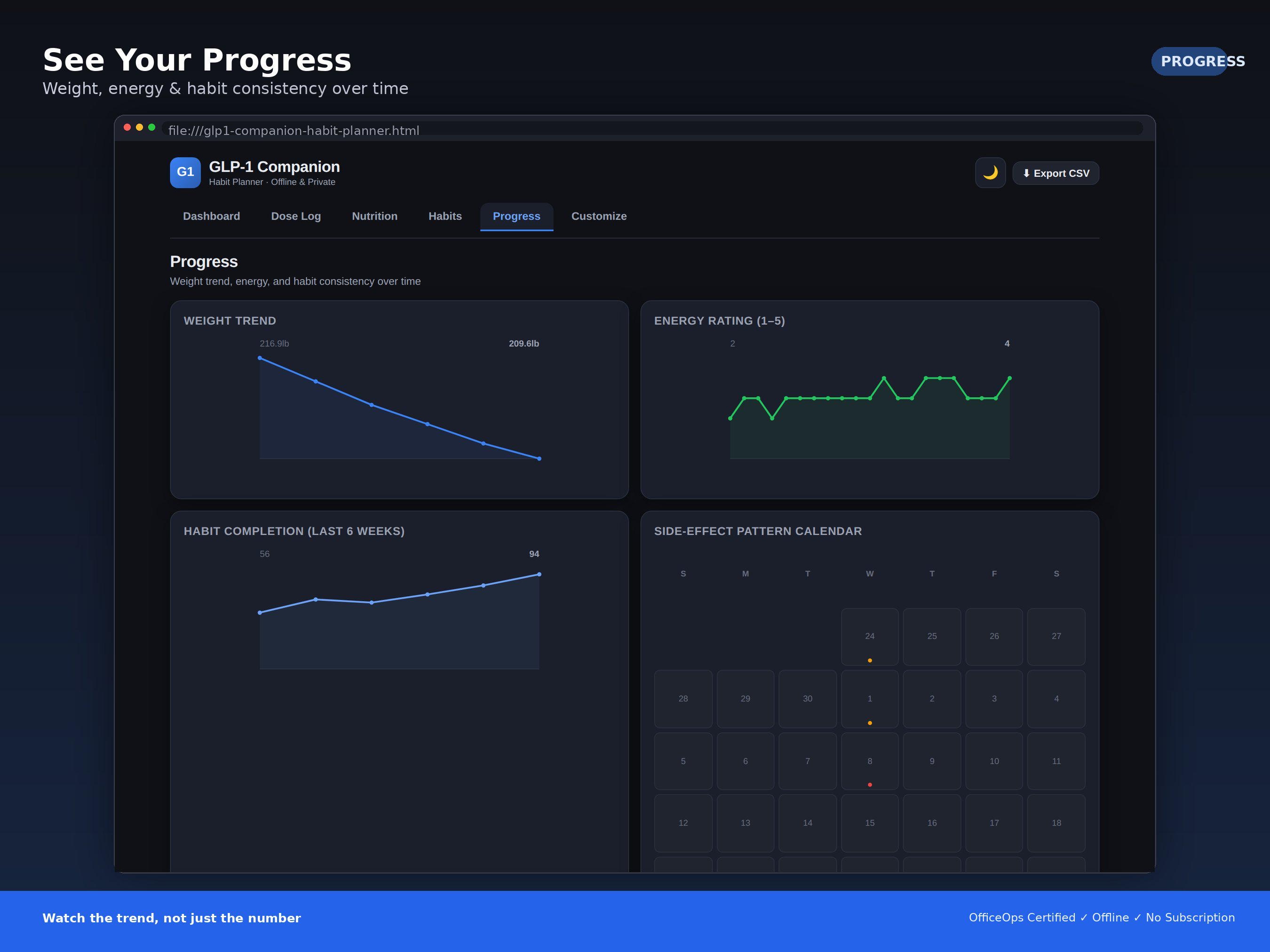Screen dimensions: 1270x952
Task: Open the Dashboard tab
Action: (x=211, y=216)
